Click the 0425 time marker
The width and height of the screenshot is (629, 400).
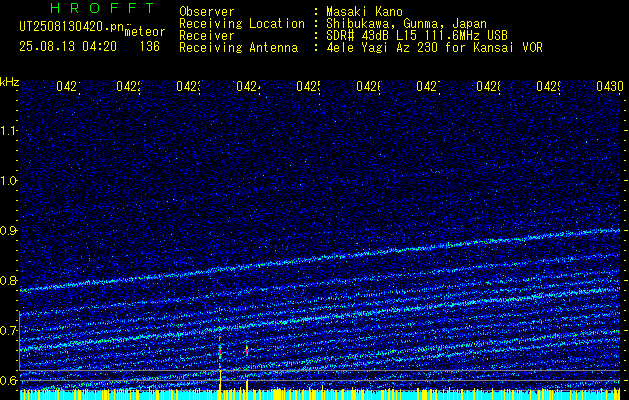pos(308,87)
